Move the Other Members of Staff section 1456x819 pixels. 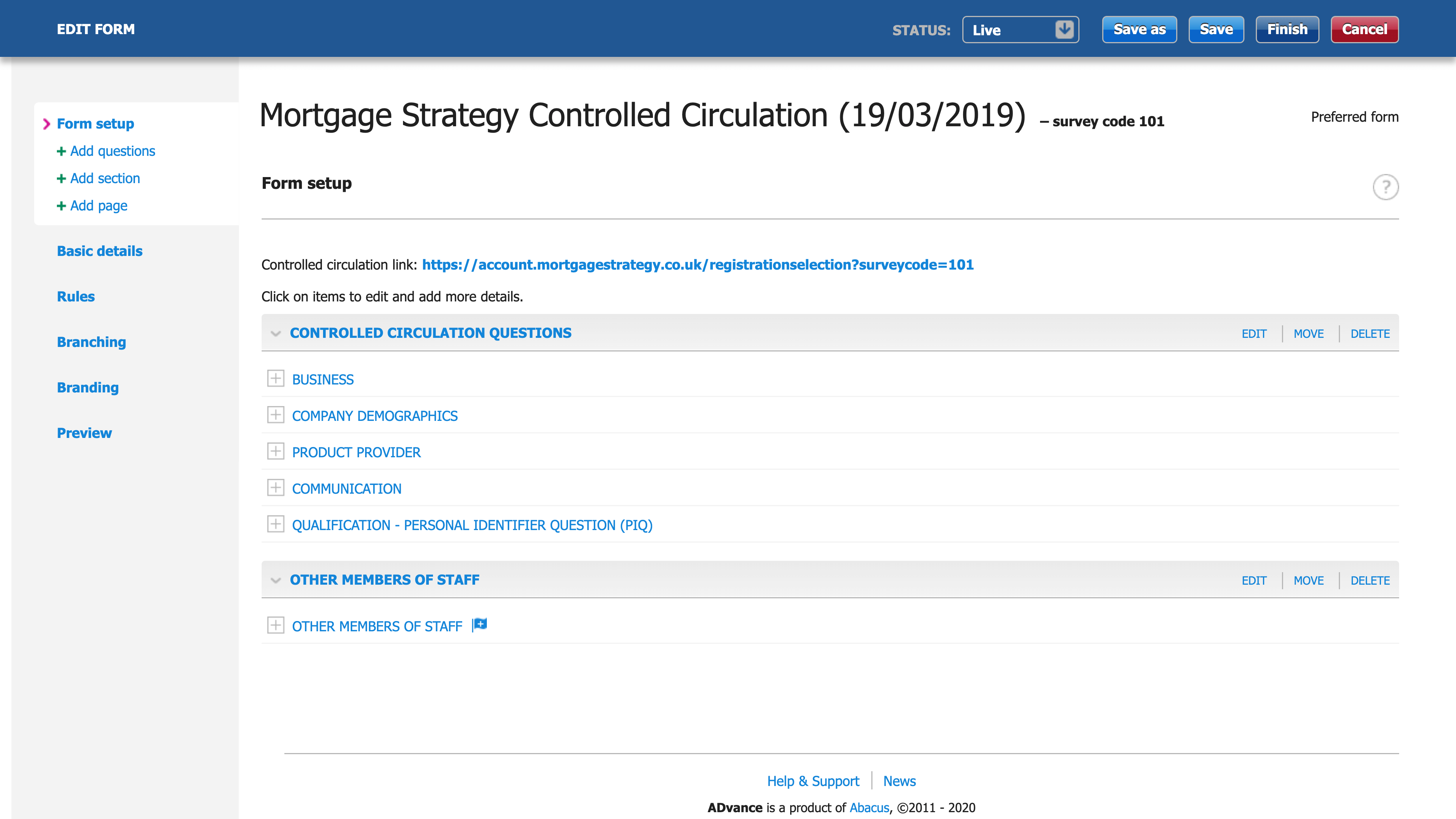[x=1309, y=581]
